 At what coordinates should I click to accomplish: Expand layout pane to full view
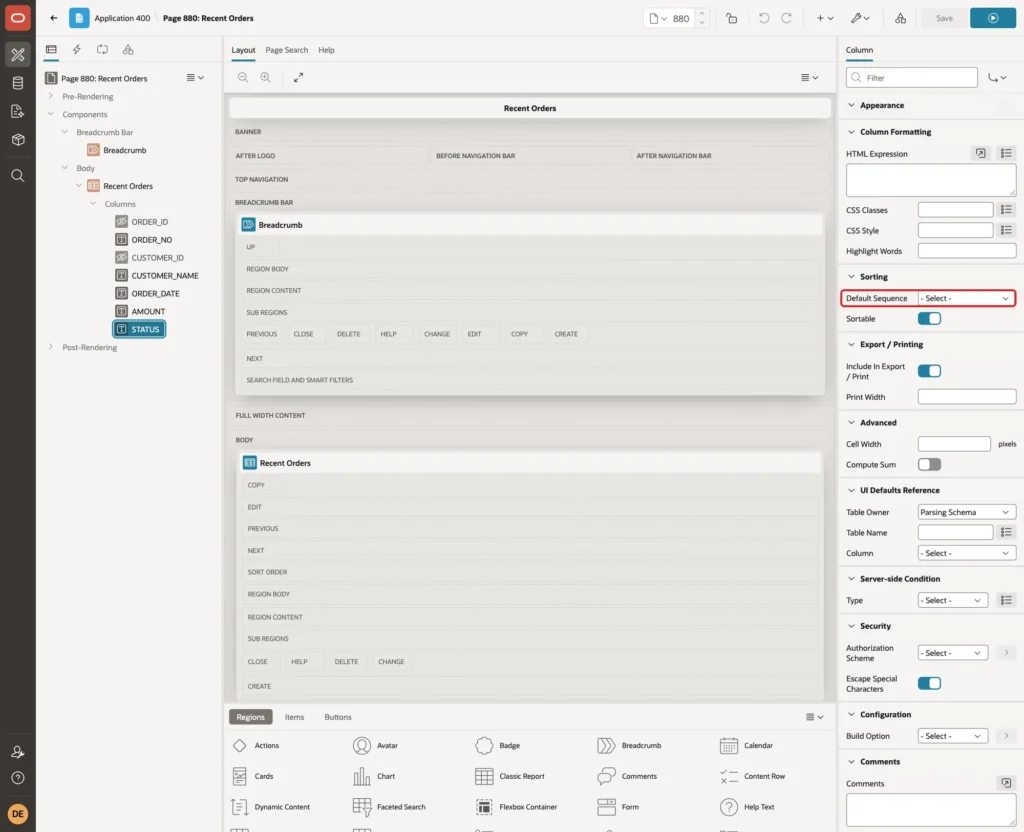coord(298,77)
